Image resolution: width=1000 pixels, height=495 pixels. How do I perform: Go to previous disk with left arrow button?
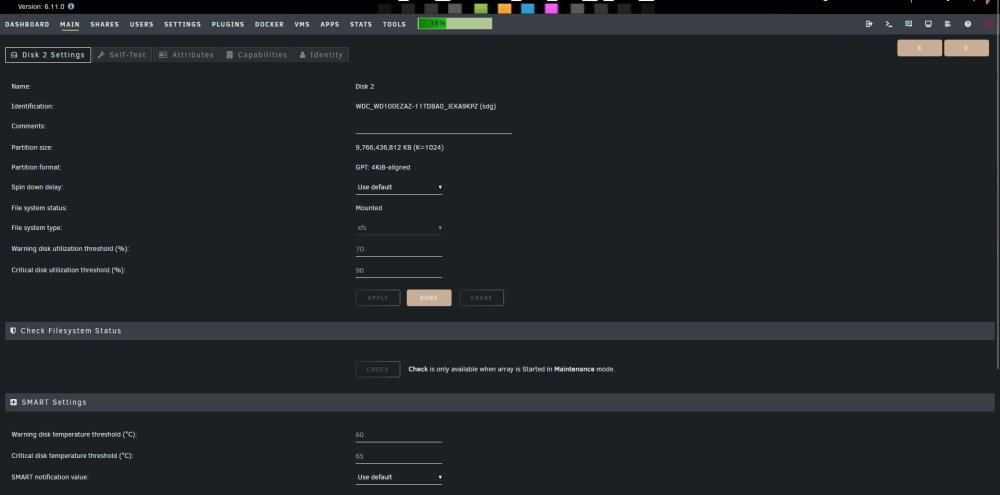[920, 48]
